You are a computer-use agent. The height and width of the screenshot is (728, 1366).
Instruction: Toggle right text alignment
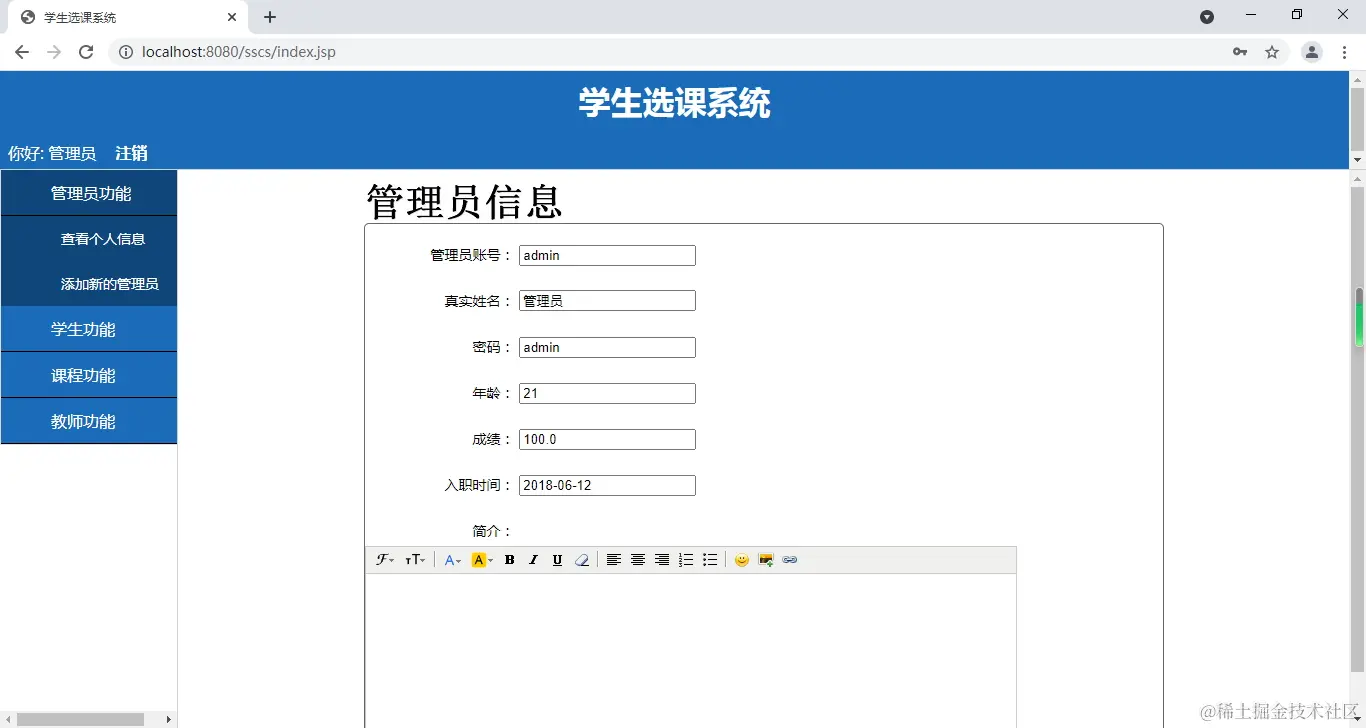[x=662, y=559]
